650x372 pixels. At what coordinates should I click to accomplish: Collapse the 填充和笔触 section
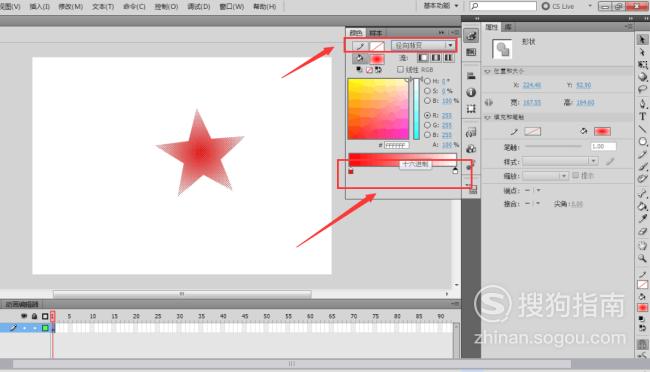(488, 117)
